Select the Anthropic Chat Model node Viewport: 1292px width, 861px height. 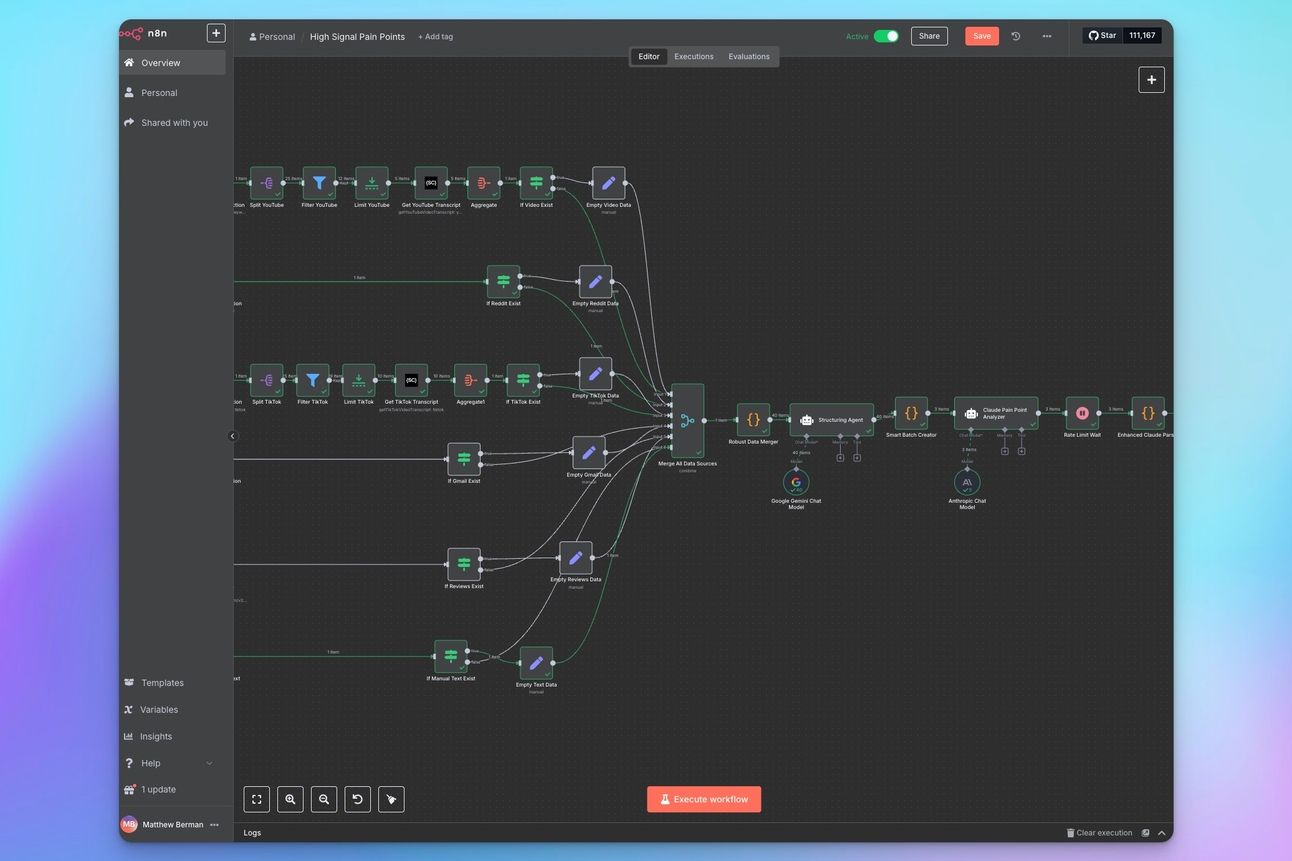pyautogui.click(x=967, y=482)
